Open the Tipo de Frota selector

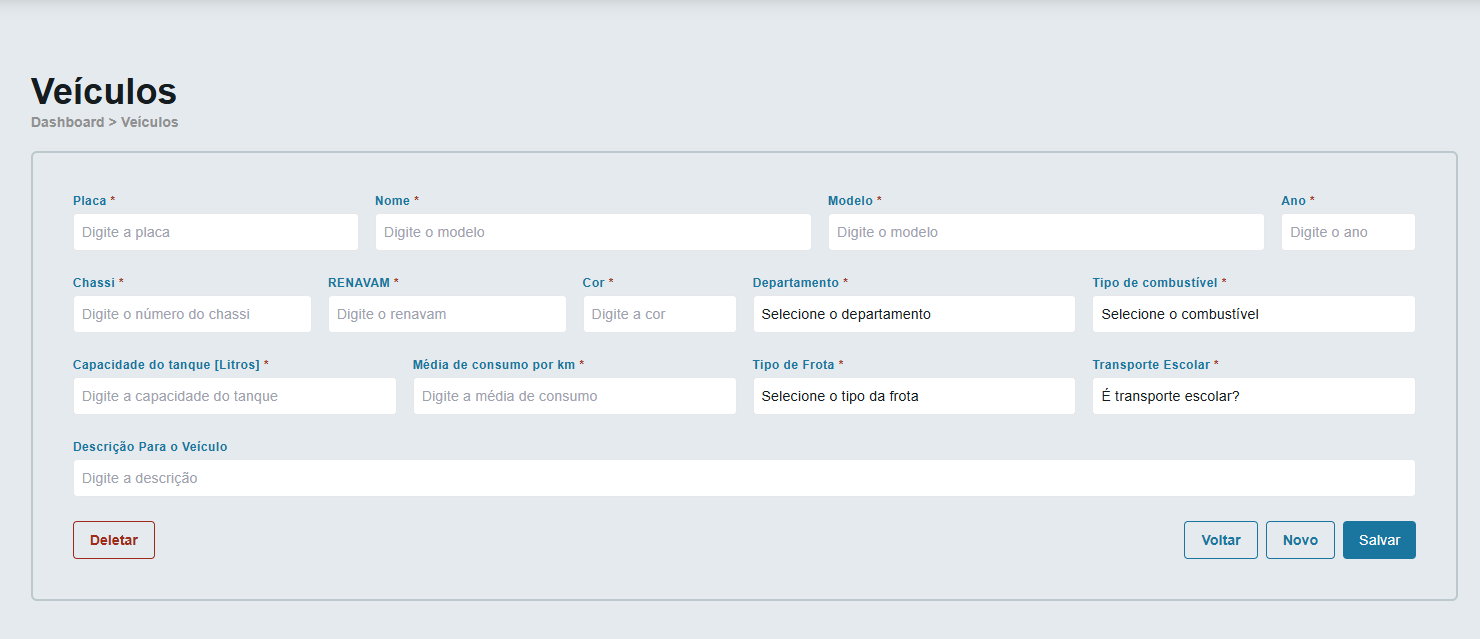pyautogui.click(x=913, y=396)
